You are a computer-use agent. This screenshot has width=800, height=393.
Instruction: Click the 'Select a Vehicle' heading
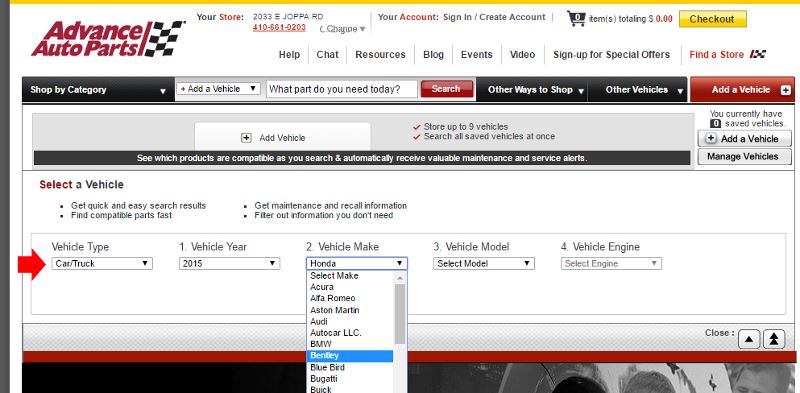tap(81, 185)
